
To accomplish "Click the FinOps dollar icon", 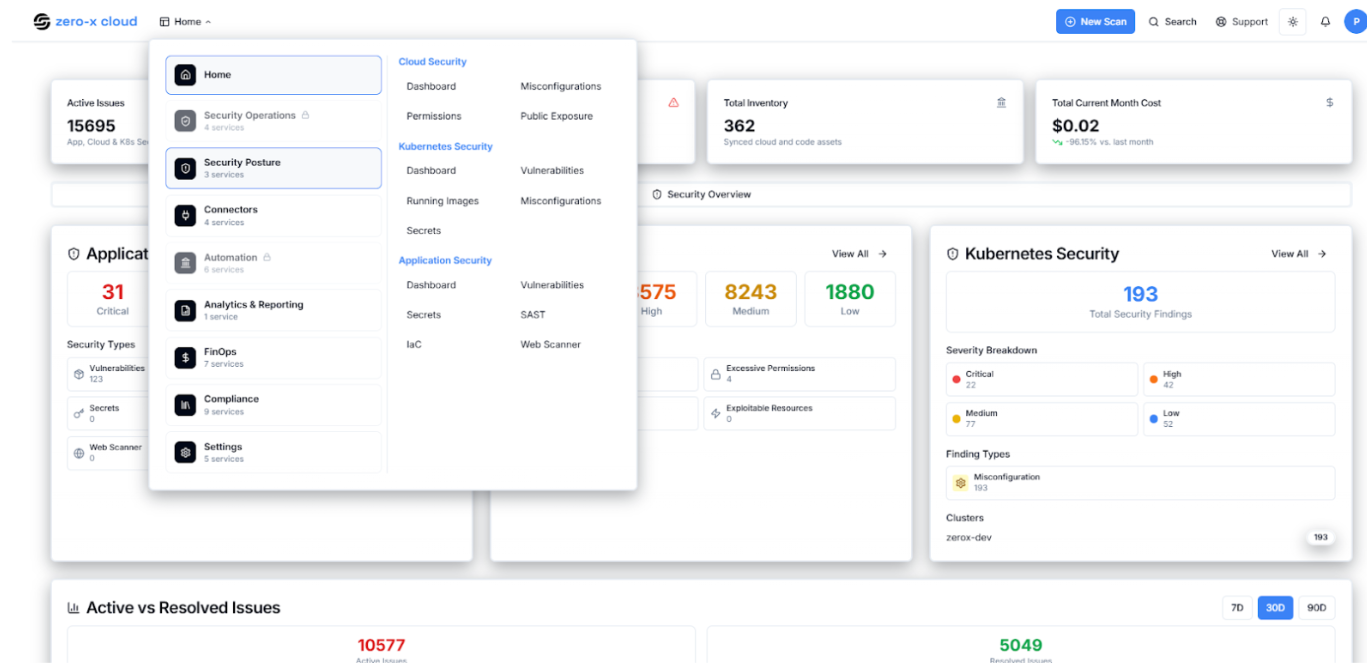I will coord(185,357).
